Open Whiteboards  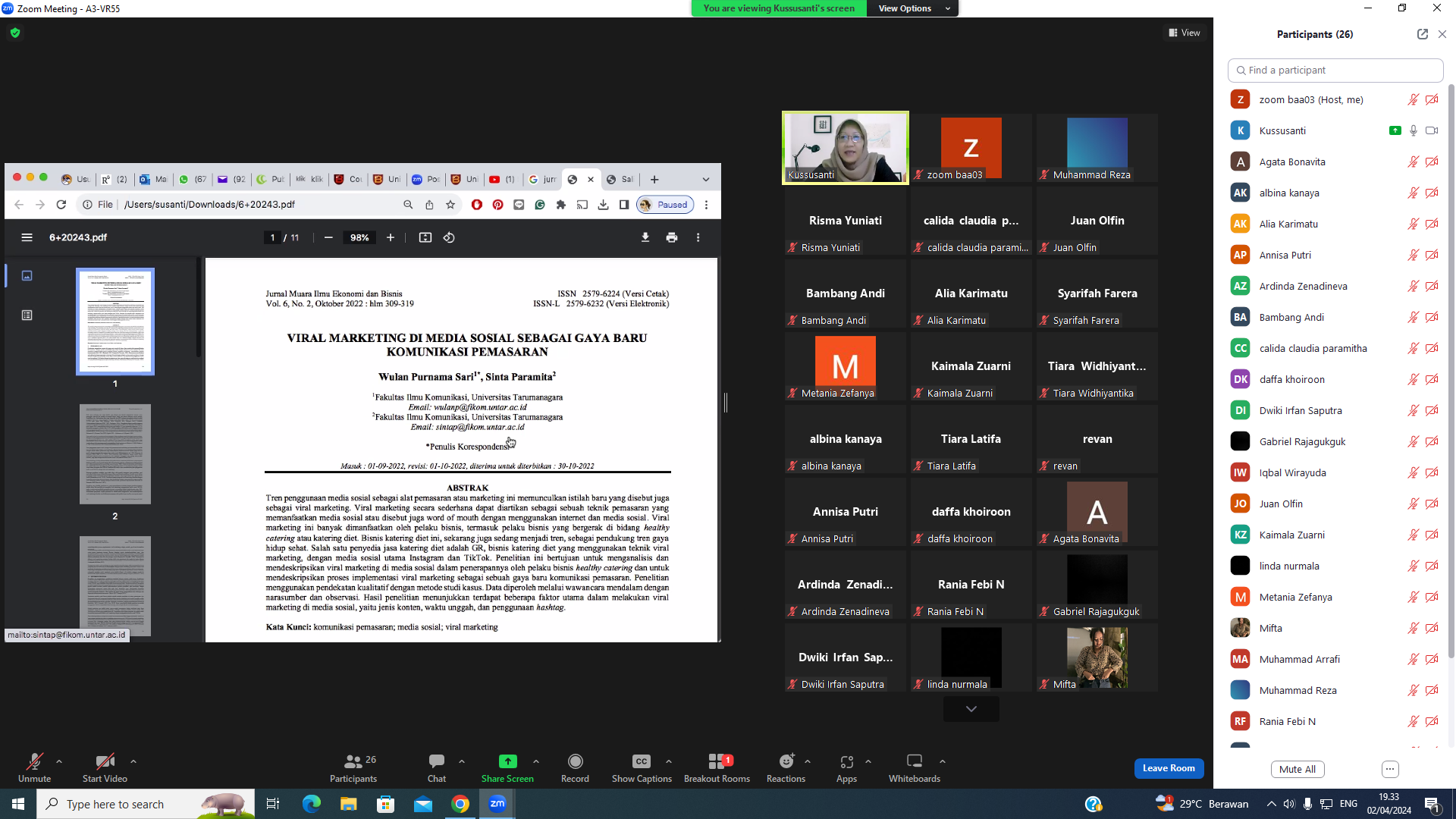tap(915, 767)
